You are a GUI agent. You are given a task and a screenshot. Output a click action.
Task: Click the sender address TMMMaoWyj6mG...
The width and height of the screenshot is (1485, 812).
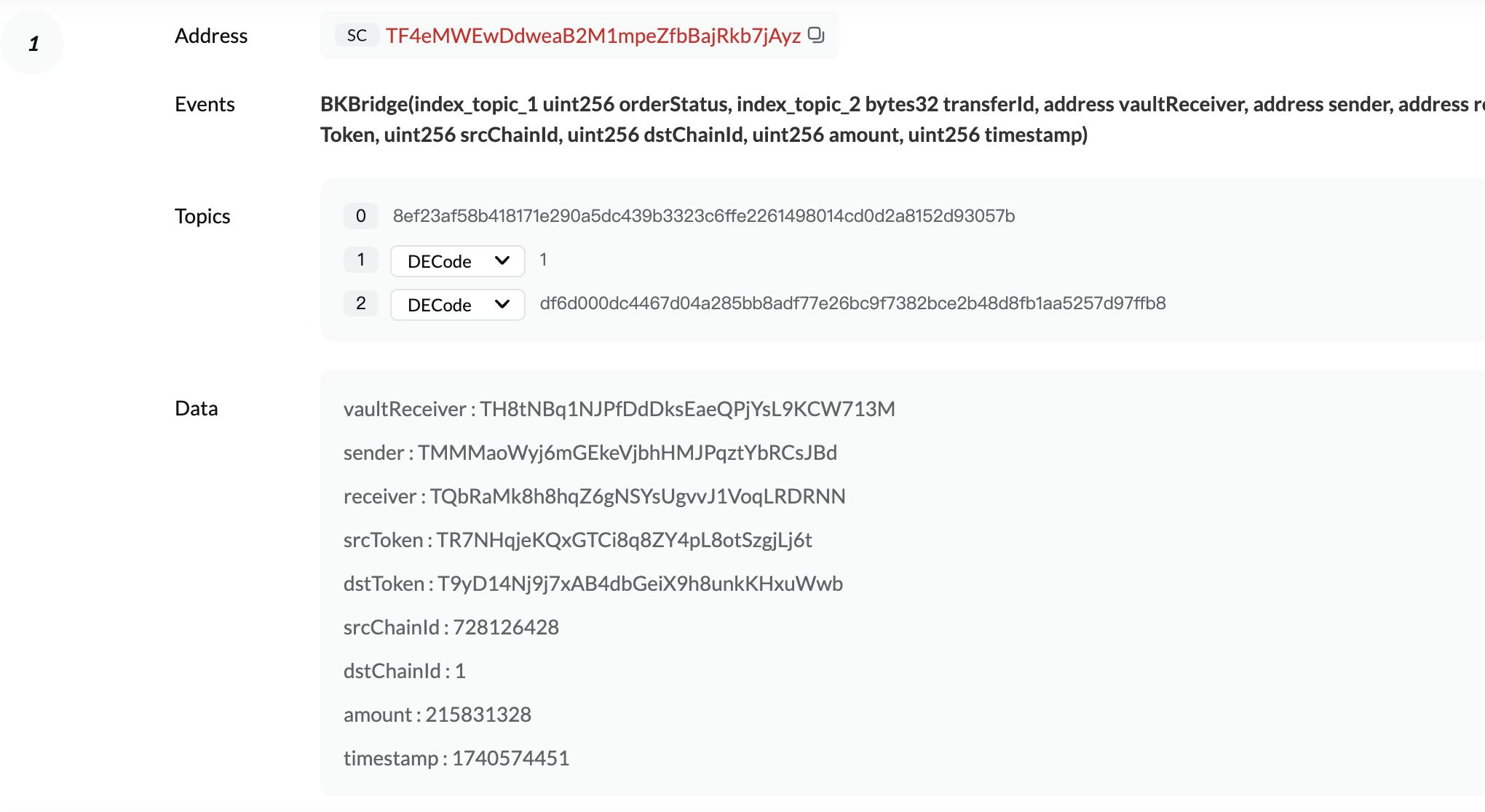(x=627, y=453)
